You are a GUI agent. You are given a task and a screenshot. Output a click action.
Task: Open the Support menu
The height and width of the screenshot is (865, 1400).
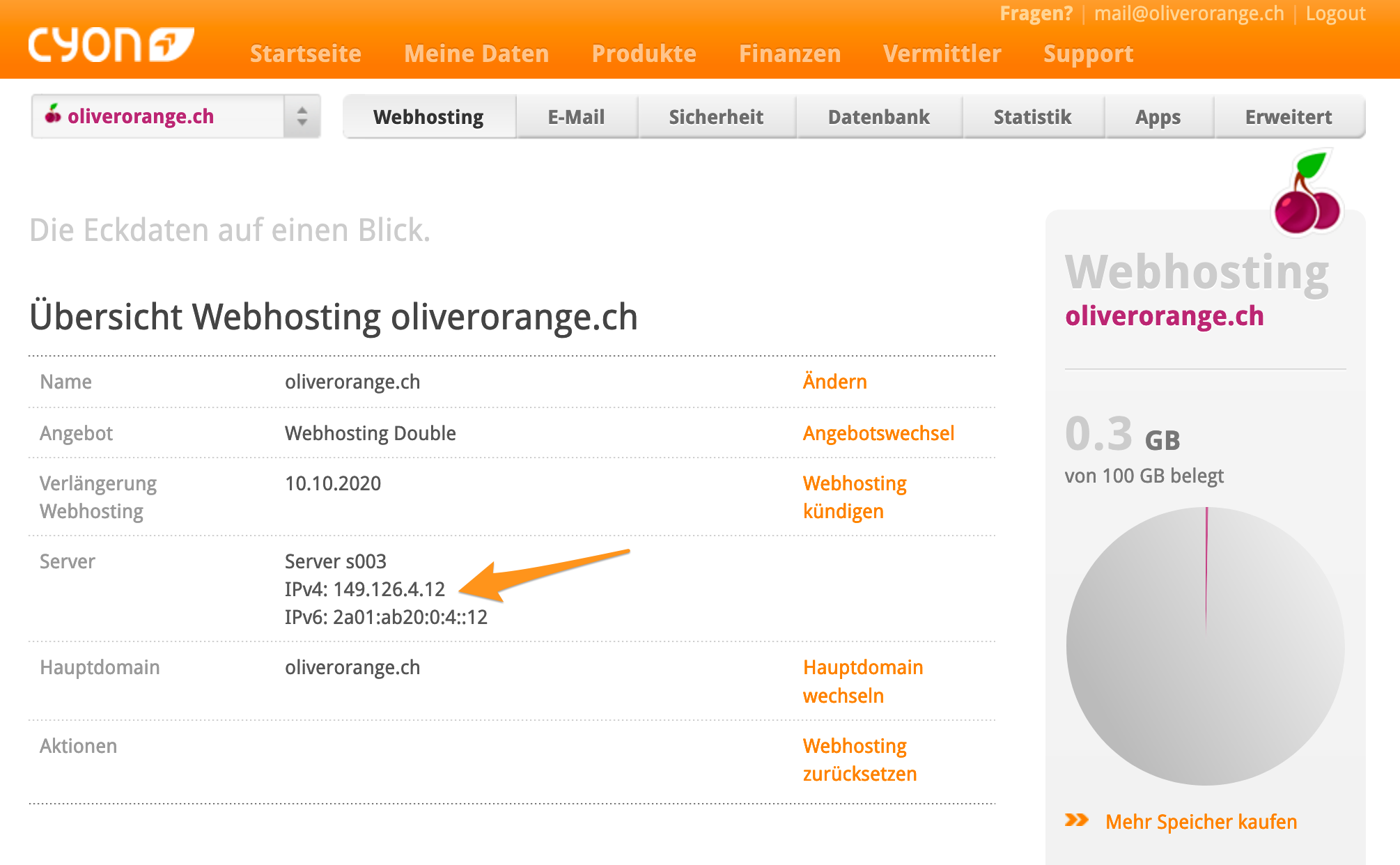click(x=1088, y=54)
